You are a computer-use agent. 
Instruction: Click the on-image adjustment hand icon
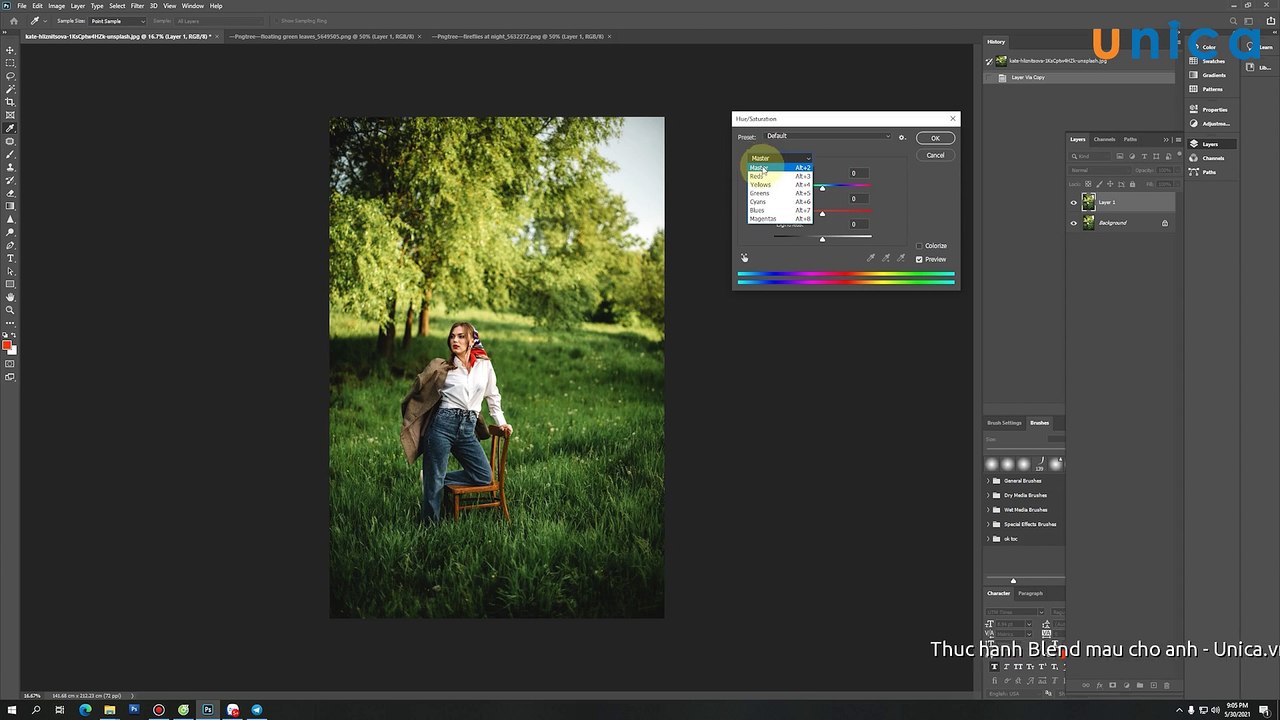pos(744,258)
